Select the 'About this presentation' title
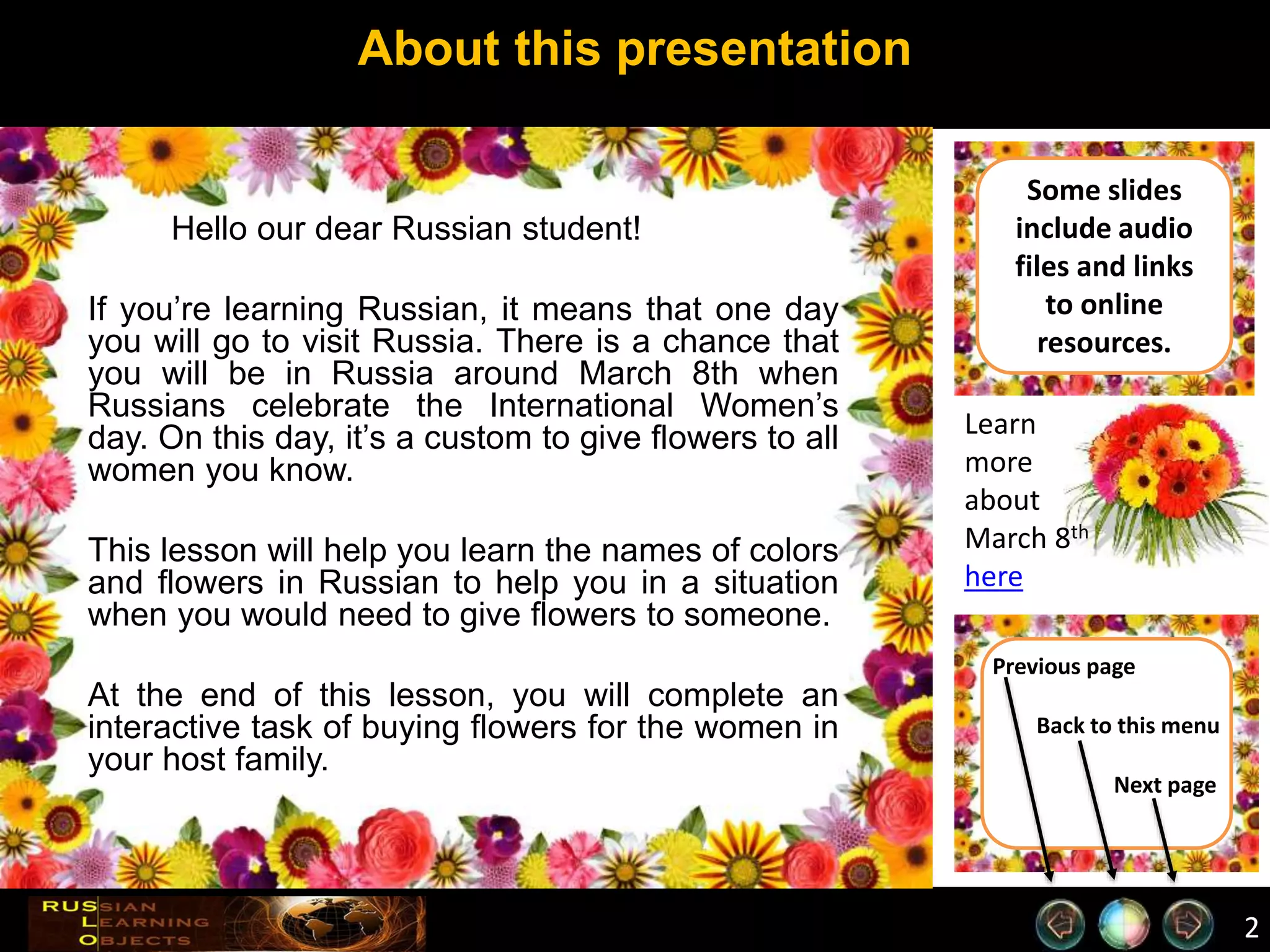The width and height of the screenshot is (1270, 952). [634, 49]
